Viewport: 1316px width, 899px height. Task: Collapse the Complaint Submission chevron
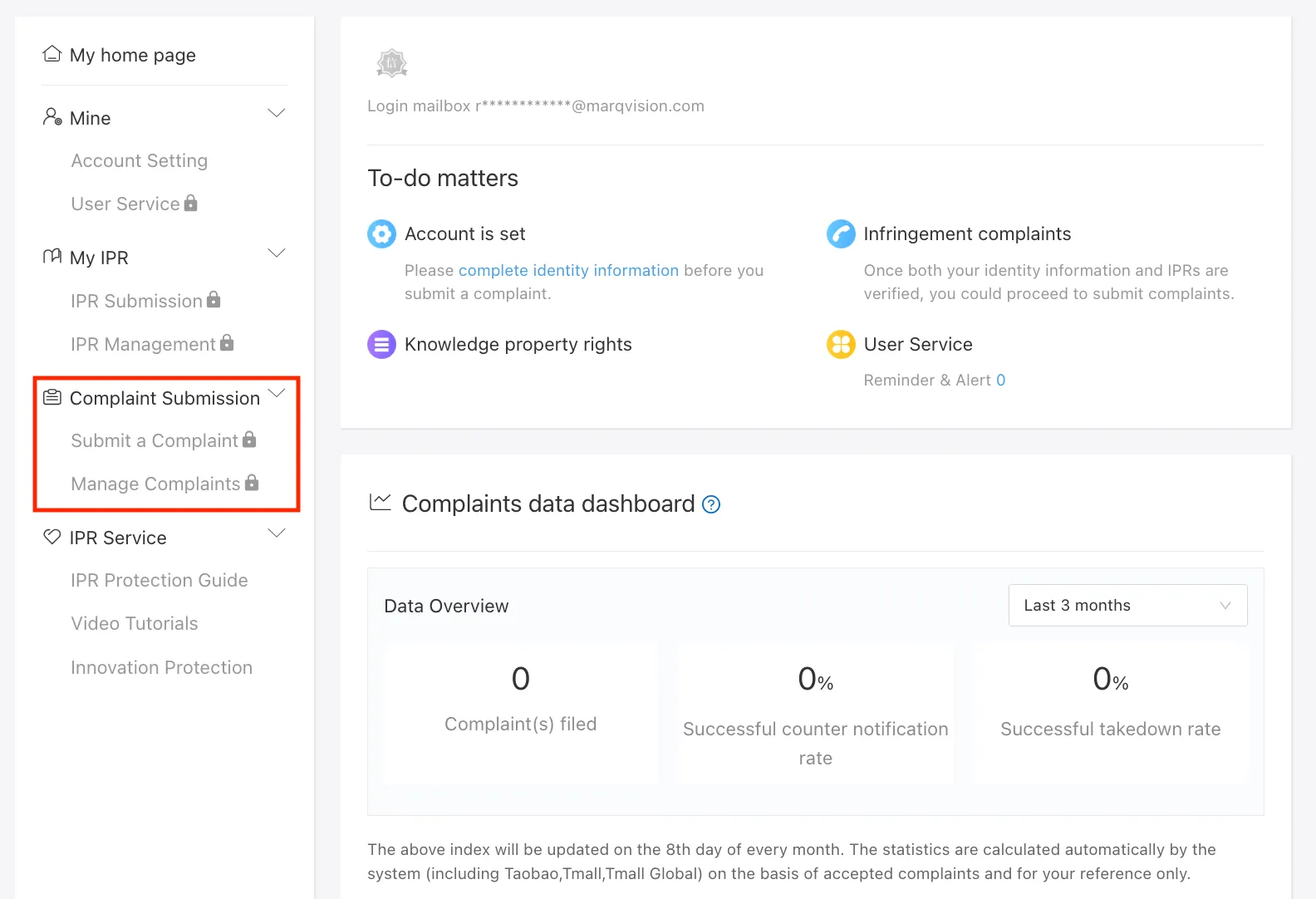(277, 393)
